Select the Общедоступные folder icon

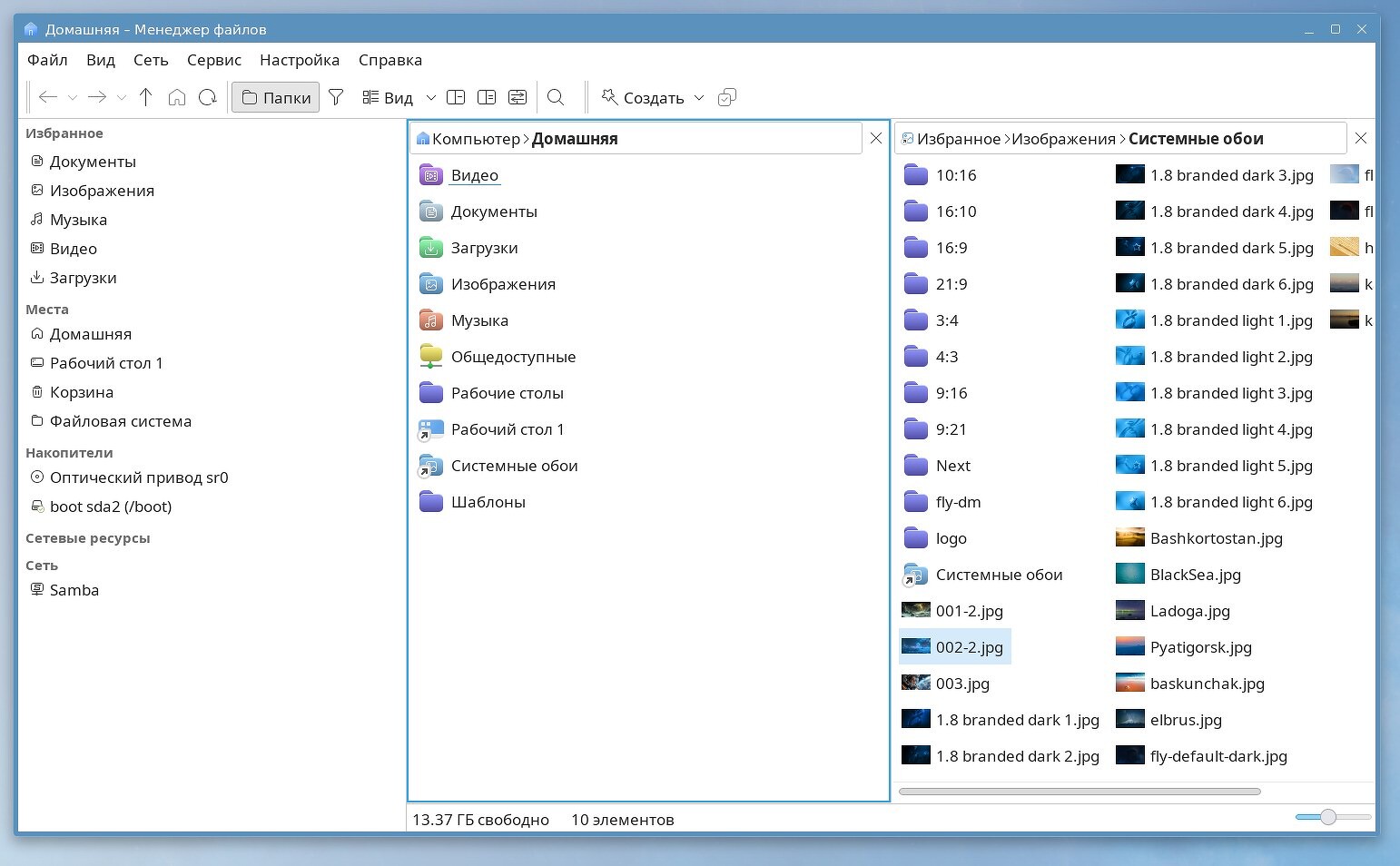(431, 357)
